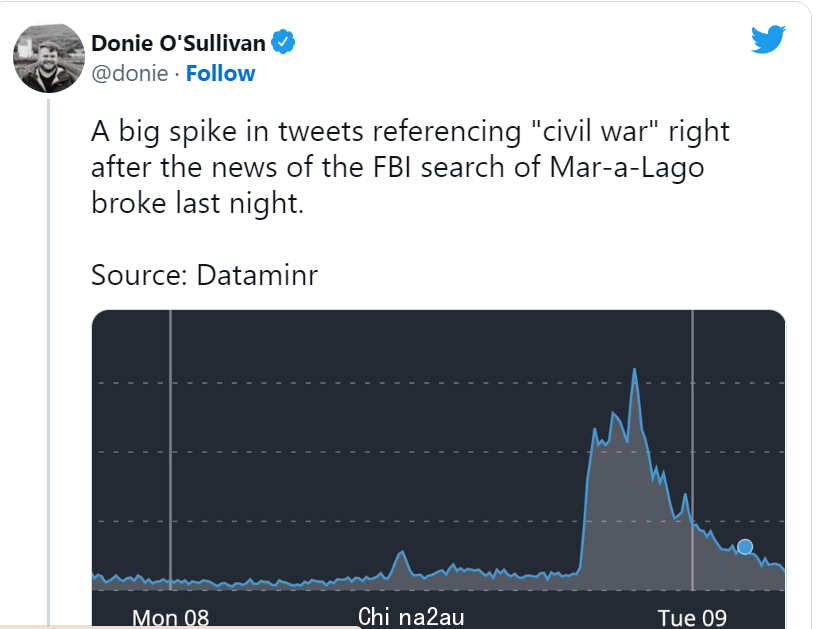Click "broke last night." text line
The image size is (823, 629).
coord(197,203)
